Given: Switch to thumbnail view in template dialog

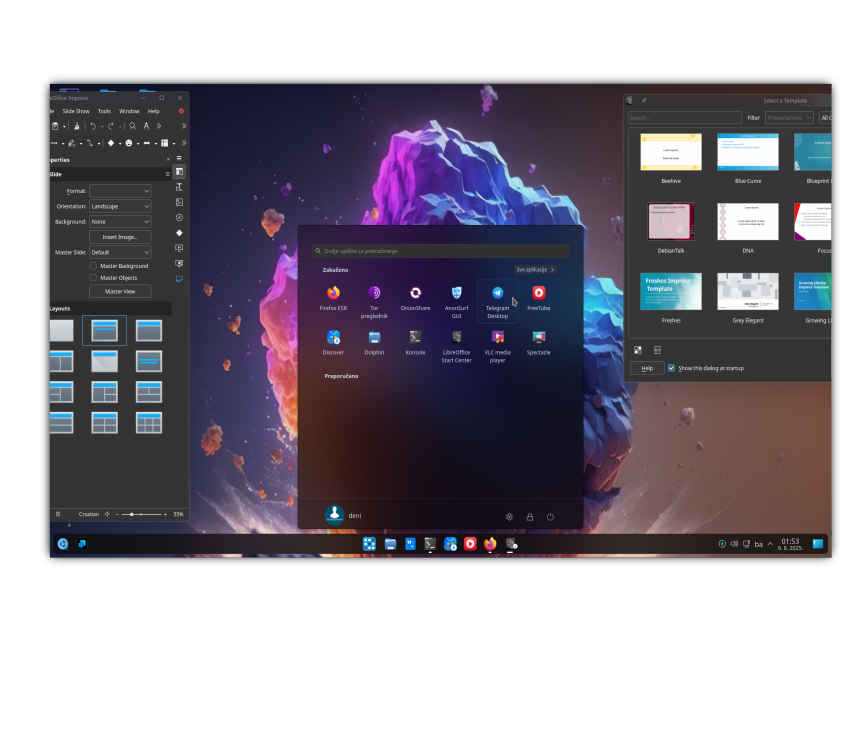Looking at the screenshot, I should click(638, 350).
